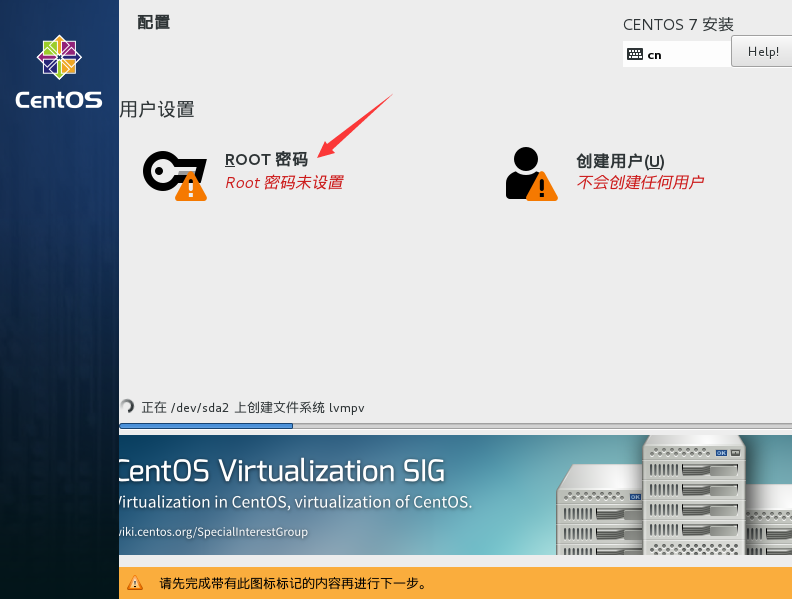Screen dimensions: 792x599
Task: Click the installation progress spinner icon
Action: tap(127, 406)
